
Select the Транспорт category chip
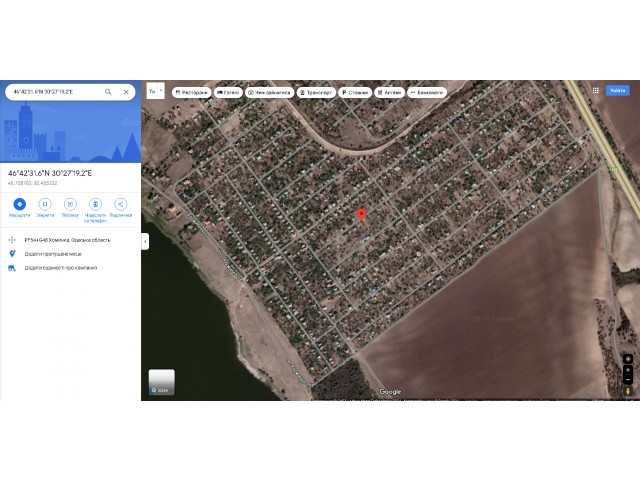point(316,93)
